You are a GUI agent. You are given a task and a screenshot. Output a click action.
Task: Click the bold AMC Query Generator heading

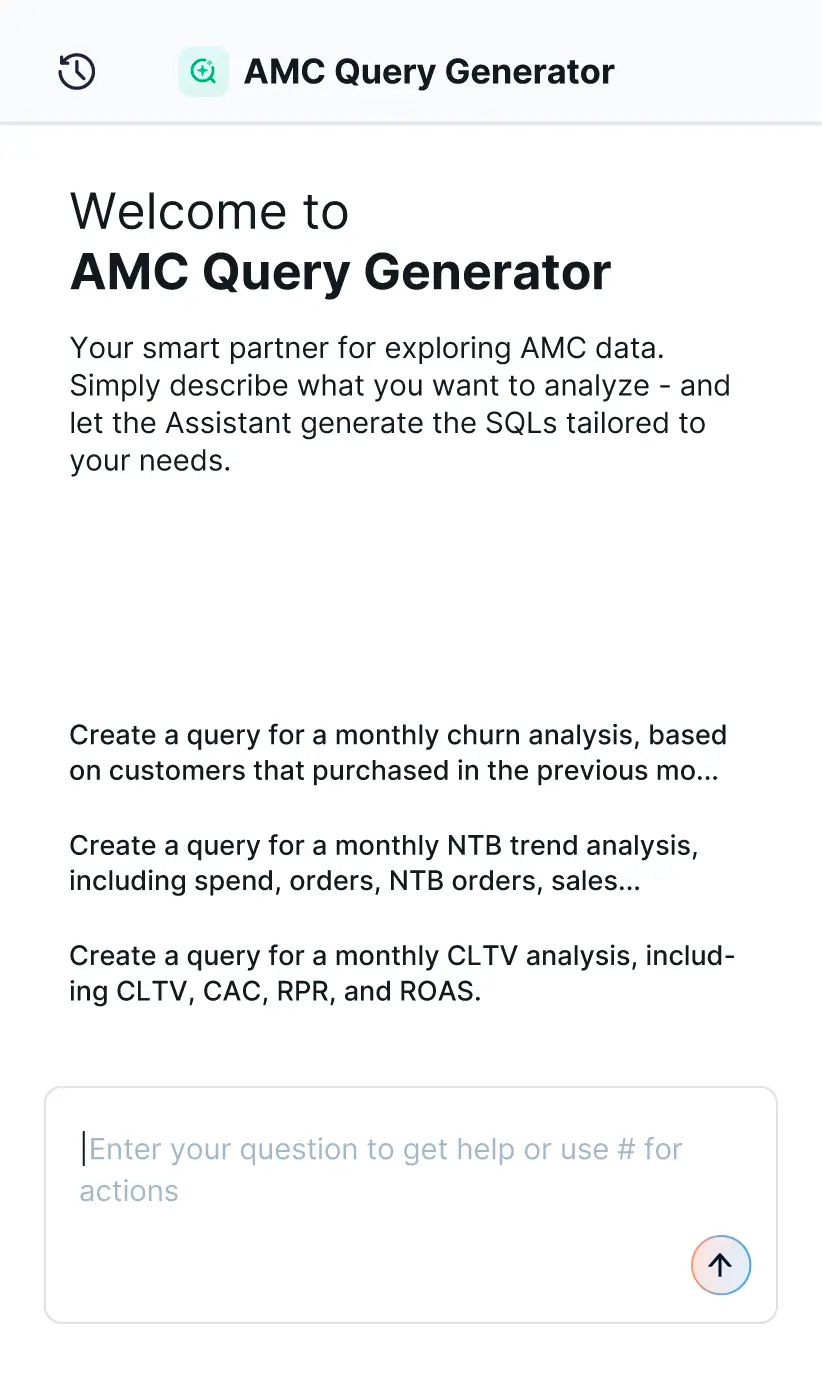pyautogui.click(x=340, y=271)
